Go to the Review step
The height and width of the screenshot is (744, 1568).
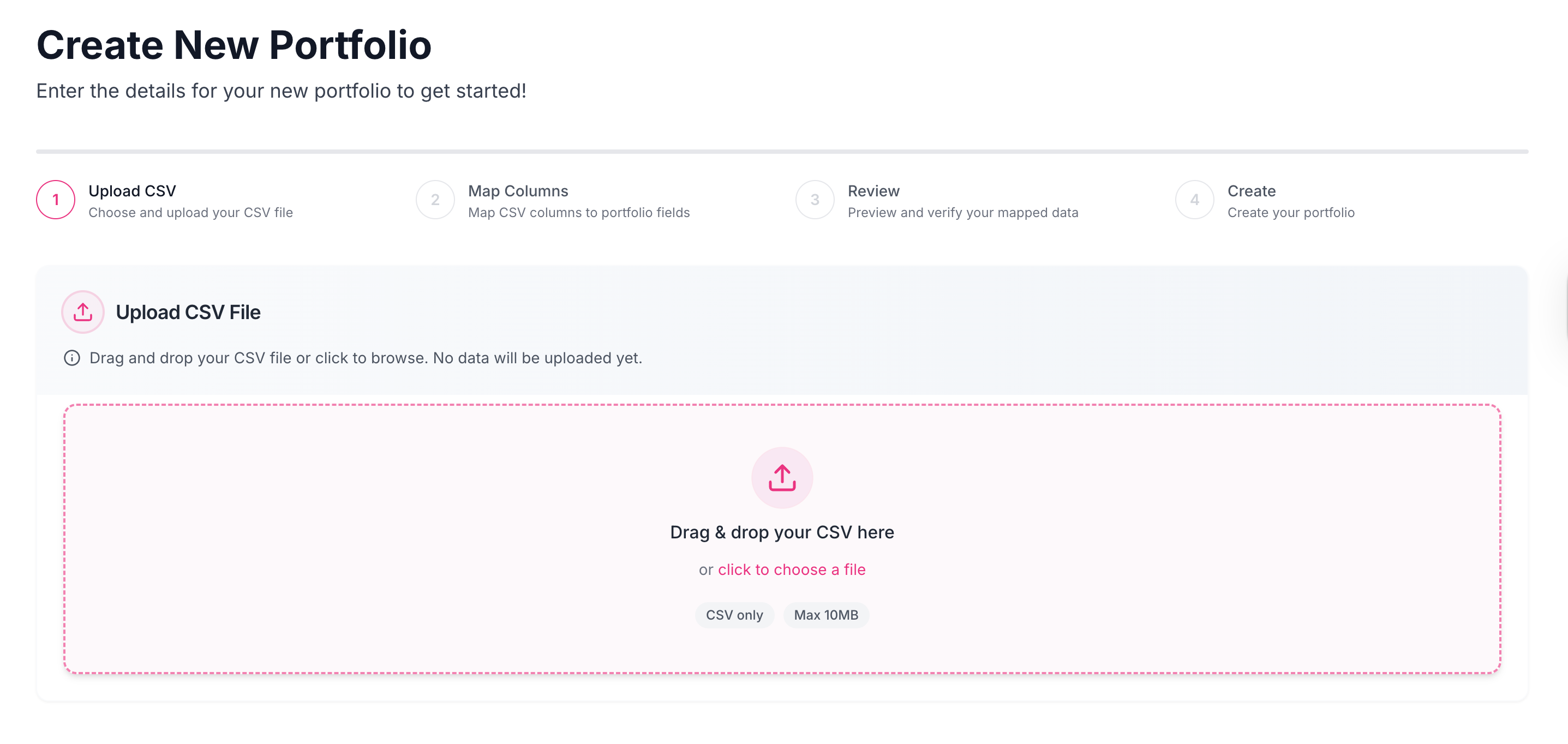pyautogui.click(x=873, y=190)
